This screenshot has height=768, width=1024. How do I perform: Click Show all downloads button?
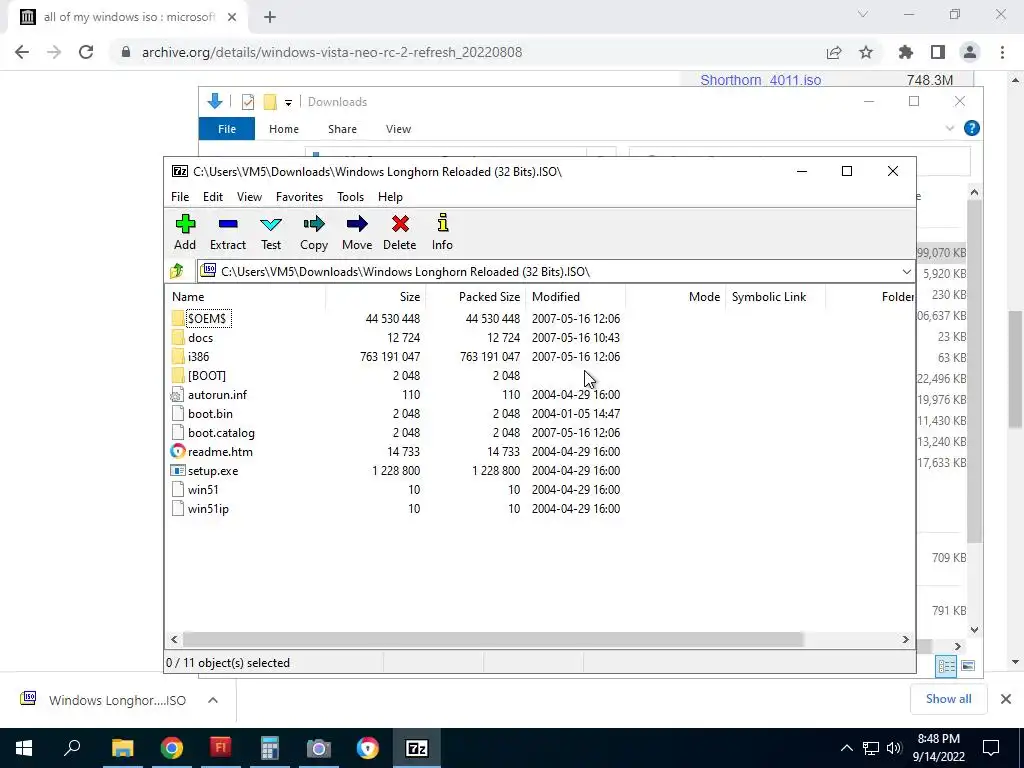tap(948, 699)
